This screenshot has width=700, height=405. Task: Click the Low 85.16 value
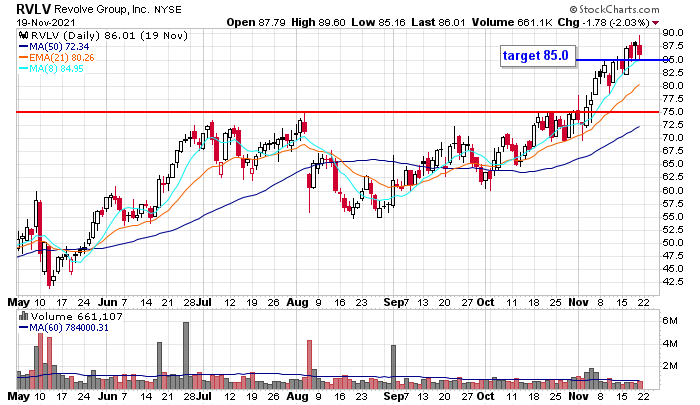[378, 22]
